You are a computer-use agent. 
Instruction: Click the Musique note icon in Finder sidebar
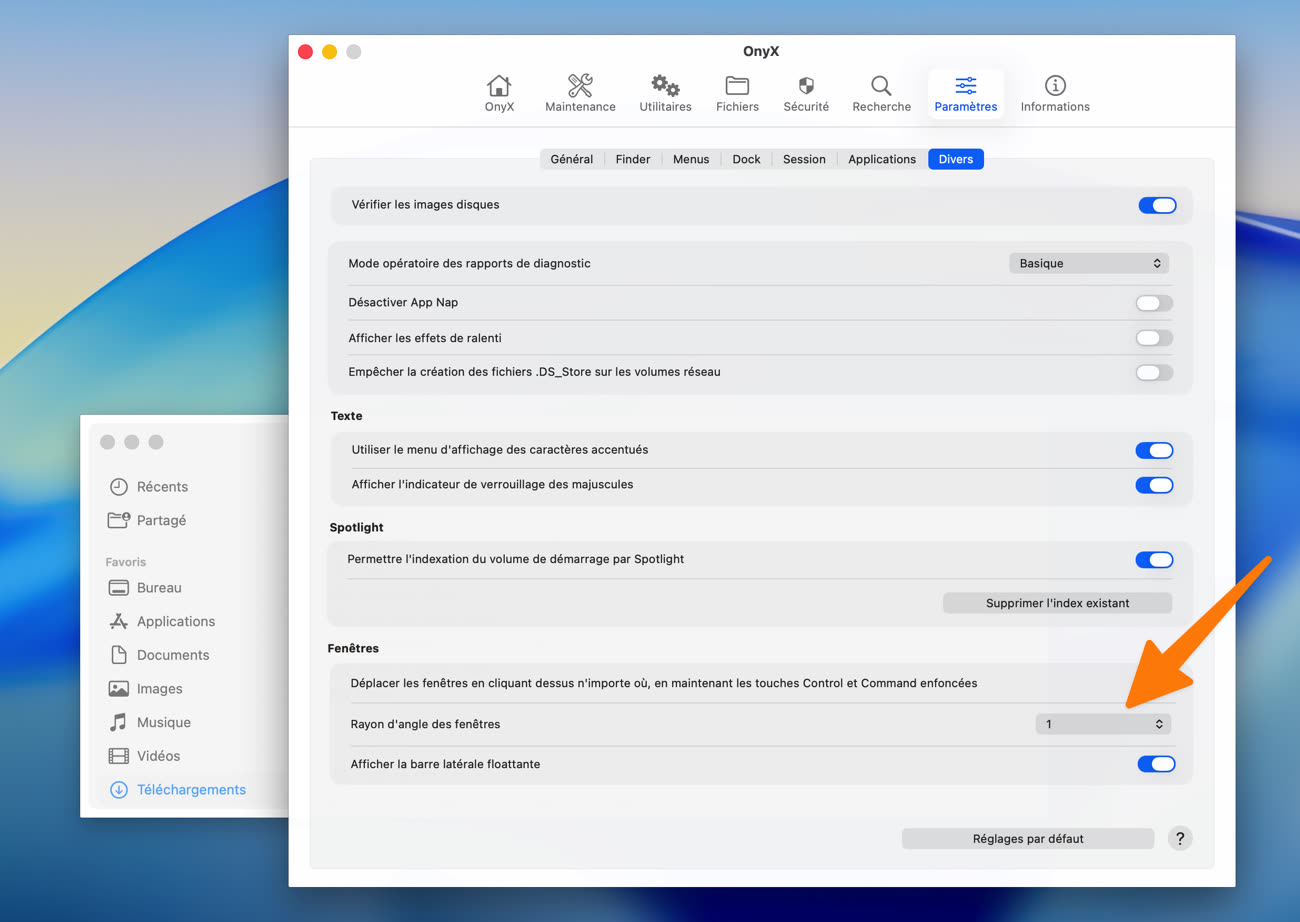(119, 722)
